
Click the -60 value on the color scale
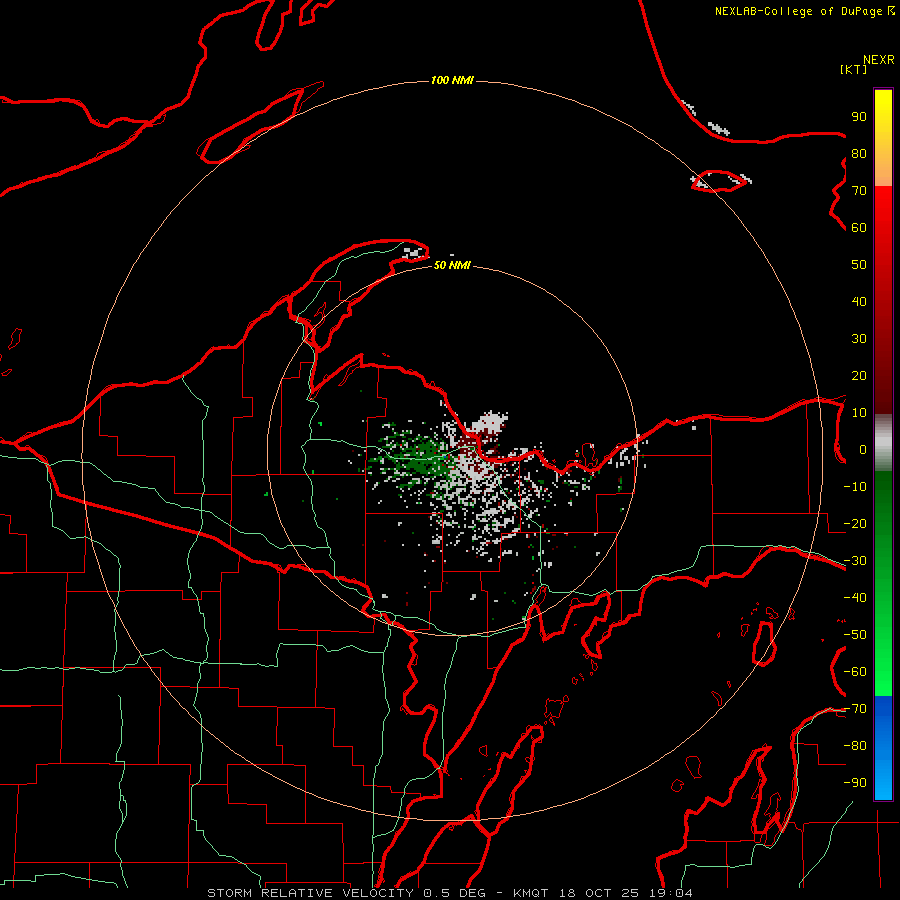(855, 672)
